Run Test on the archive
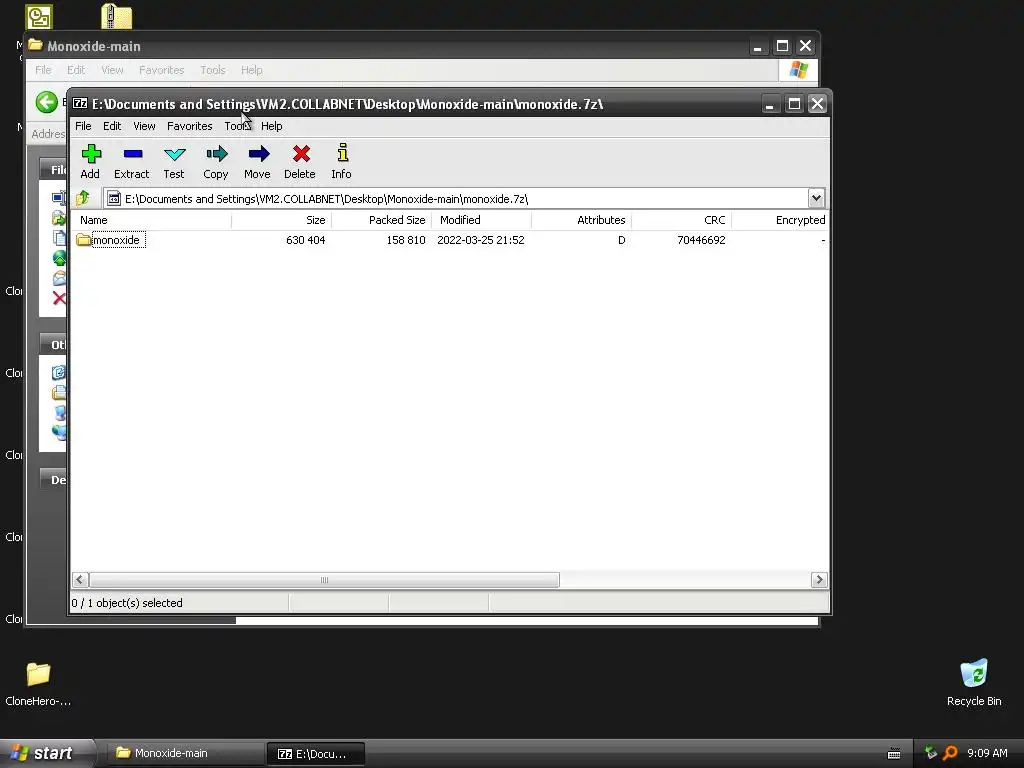 pos(174,161)
